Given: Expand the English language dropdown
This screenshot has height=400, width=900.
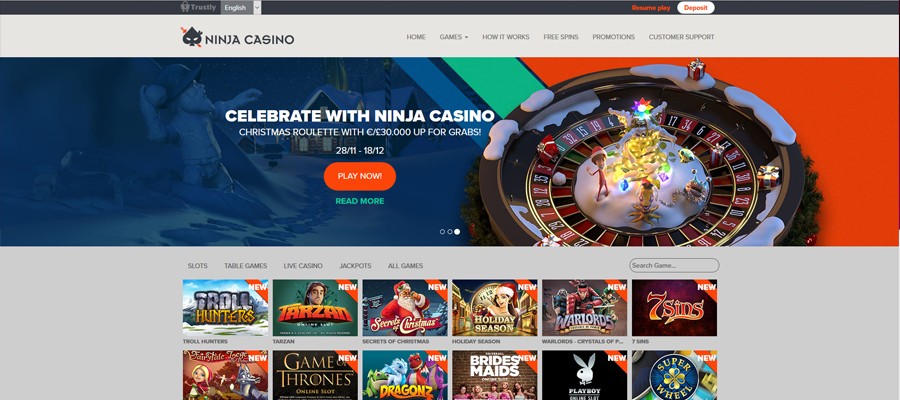Looking at the screenshot, I should click(240, 7).
